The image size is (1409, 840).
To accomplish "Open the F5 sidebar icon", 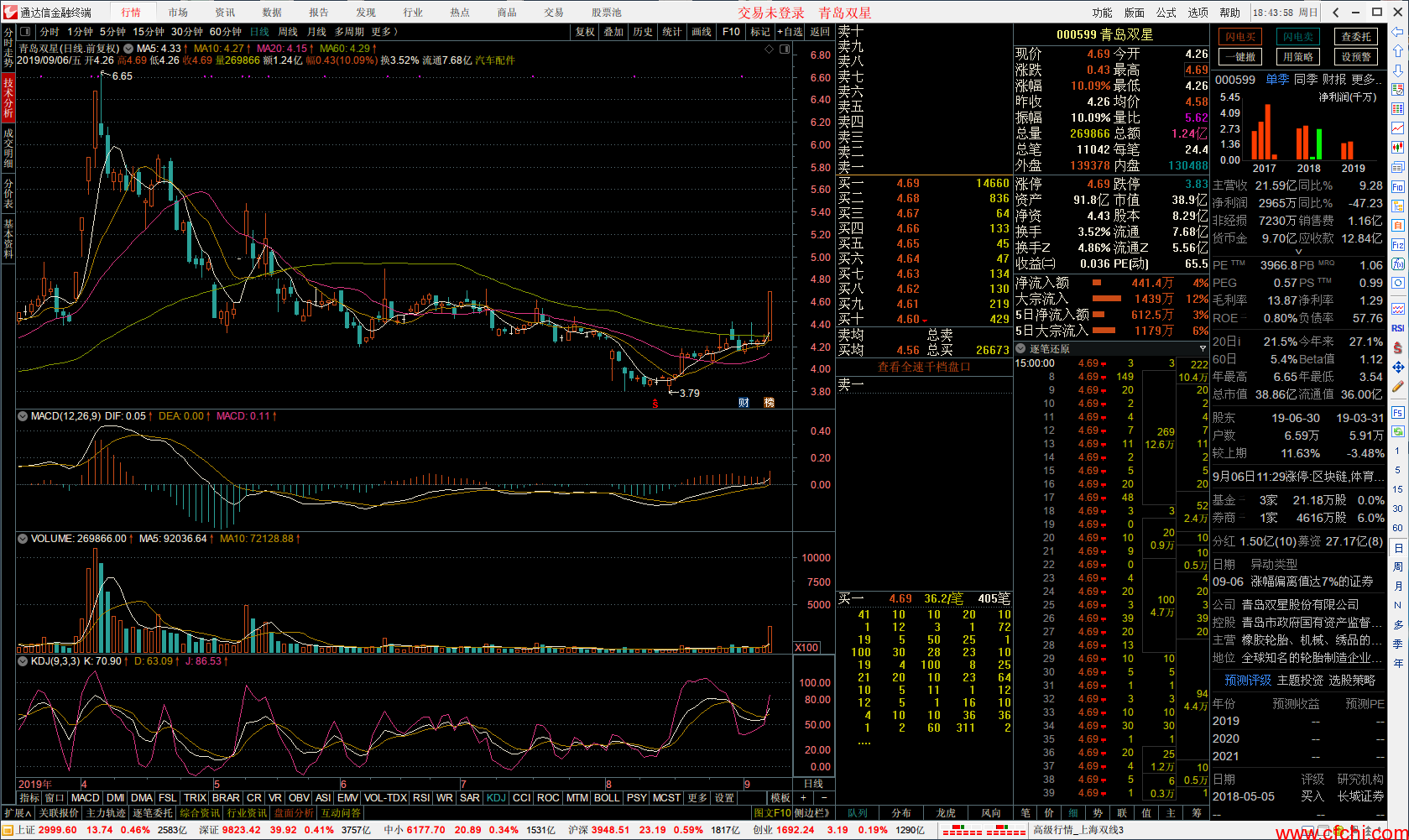I will (x=1397, y=412).
